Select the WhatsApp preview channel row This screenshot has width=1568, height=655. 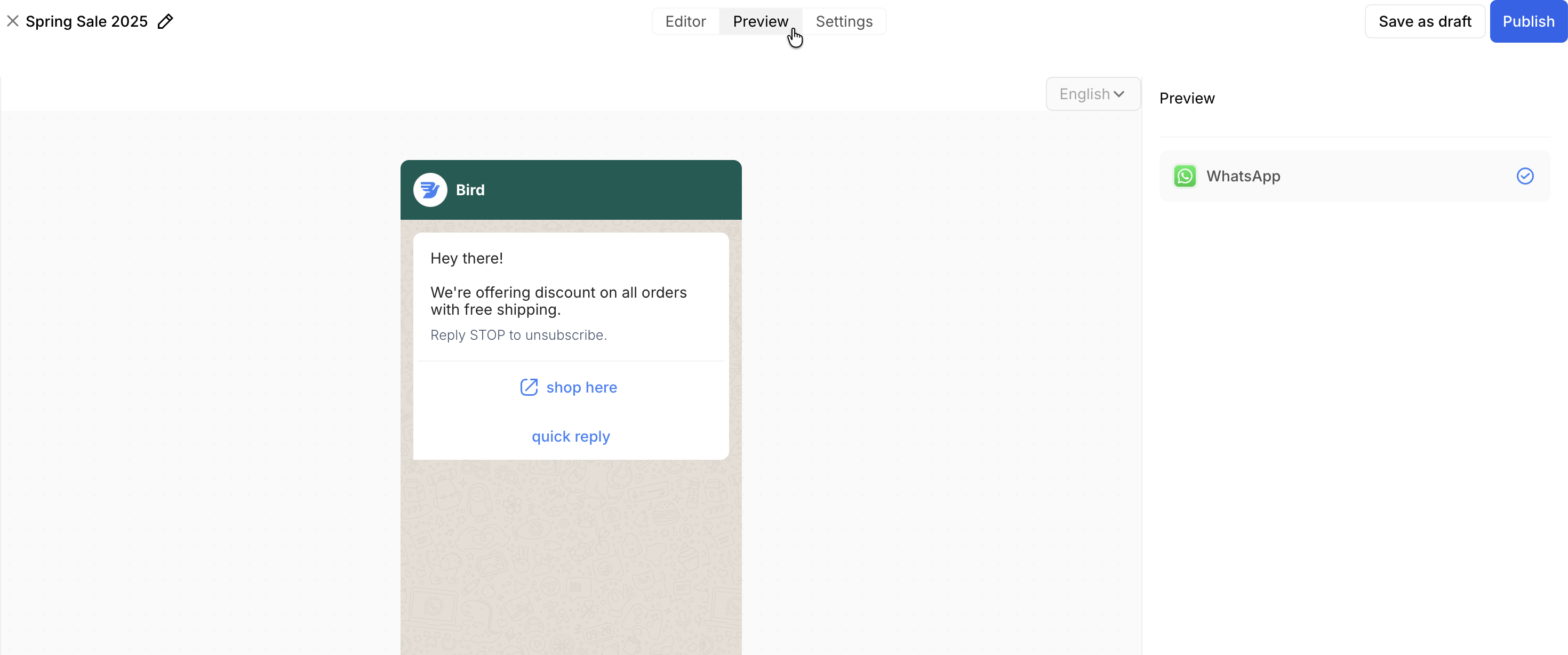click(x=1354, y=176)
